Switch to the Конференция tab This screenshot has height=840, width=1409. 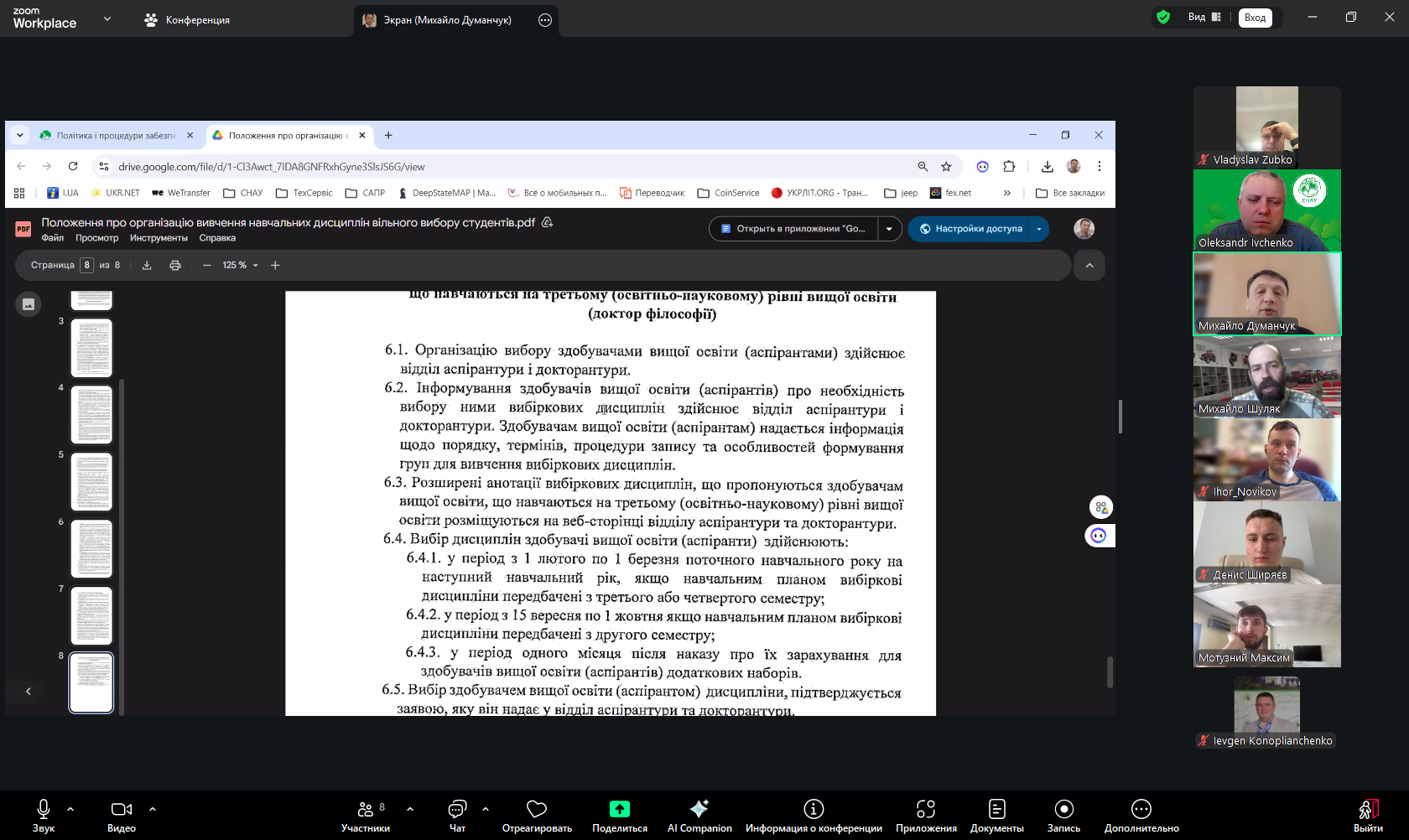click(187, 20)
